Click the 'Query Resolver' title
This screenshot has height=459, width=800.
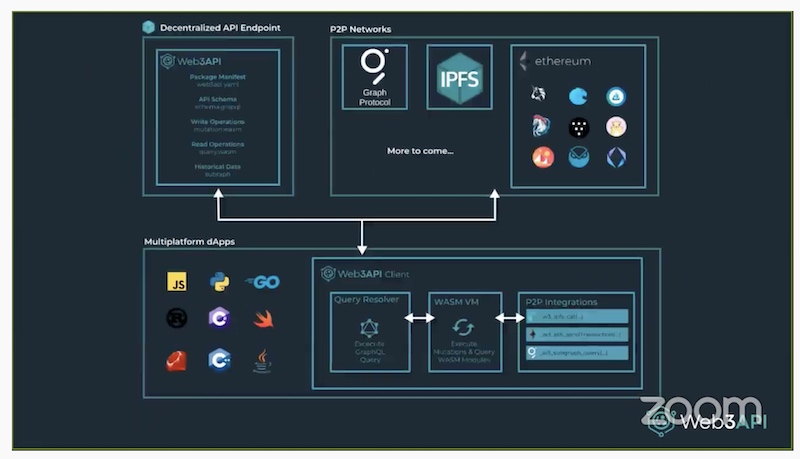366,299
